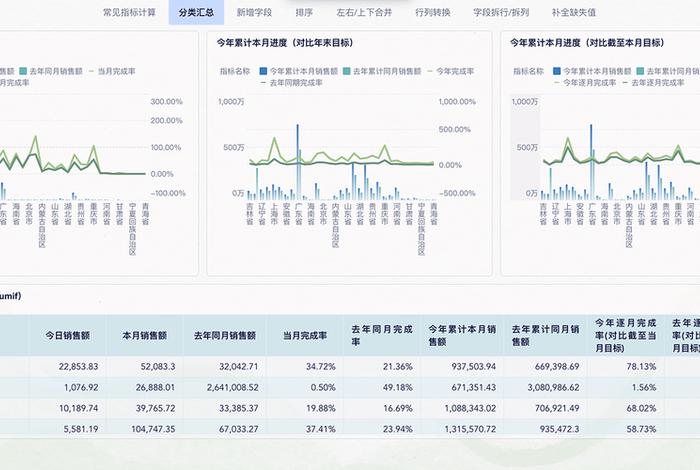The image size is (700, 470).
Task: Toggle 去年累计同月销售额 legend in middle chart
Action: [x=380, y=72]
